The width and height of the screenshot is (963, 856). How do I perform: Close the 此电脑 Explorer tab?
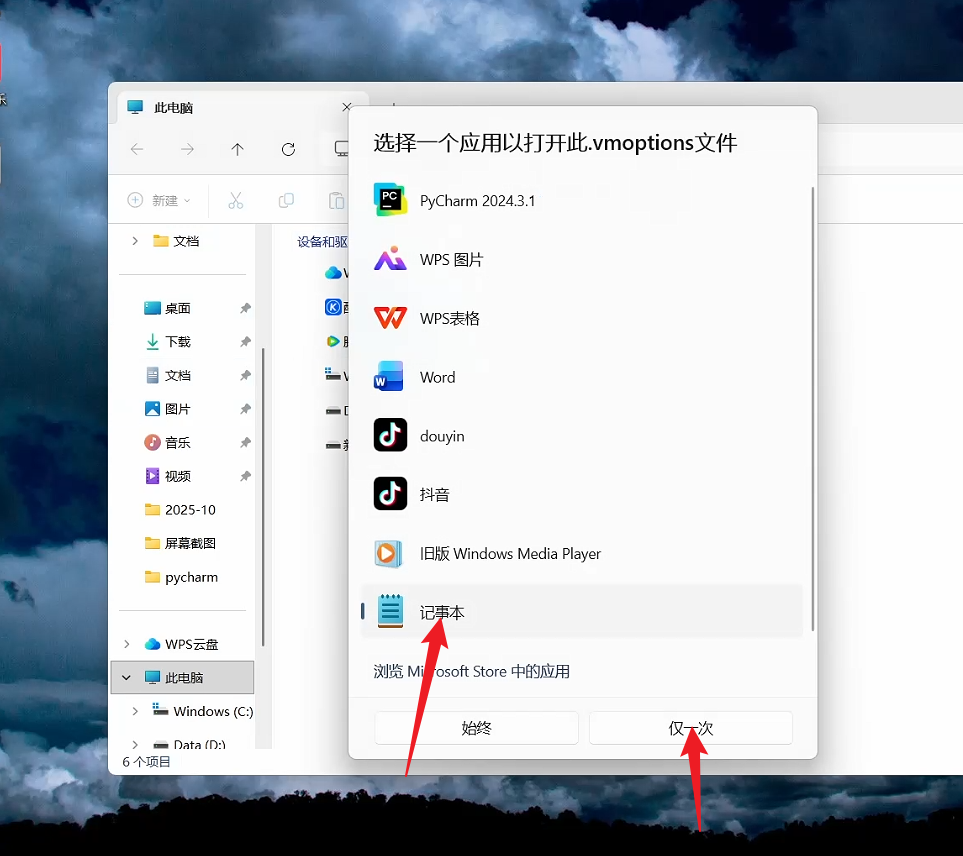[x=346, y=107]
